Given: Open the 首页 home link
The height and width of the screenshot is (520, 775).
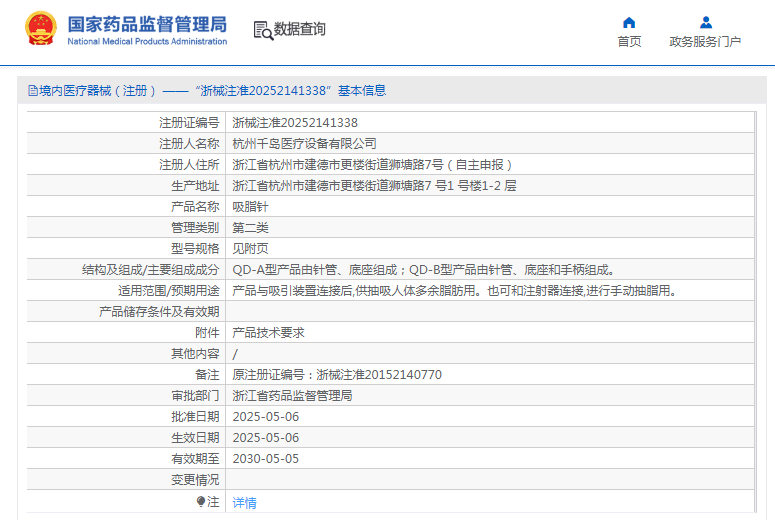Looking at the screenshot, I should pyautogui.click(x=629, y=42).
